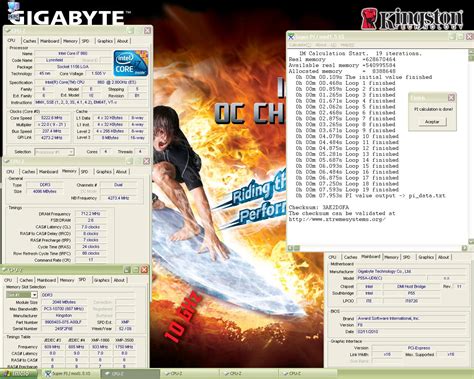This screenshot has width=474, height=379.
Task: Click the NB Frequency 4273.4 MHz value
Action: click(x=118, y=198)
